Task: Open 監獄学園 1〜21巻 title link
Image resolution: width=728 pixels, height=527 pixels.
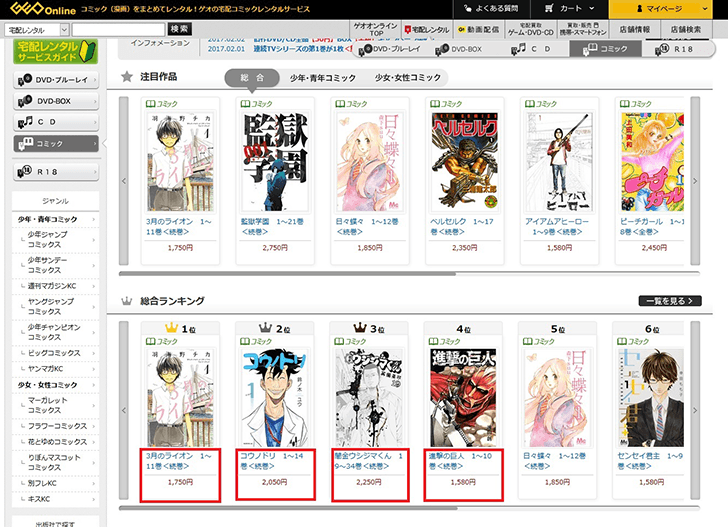Action: [x=272, y=227]
